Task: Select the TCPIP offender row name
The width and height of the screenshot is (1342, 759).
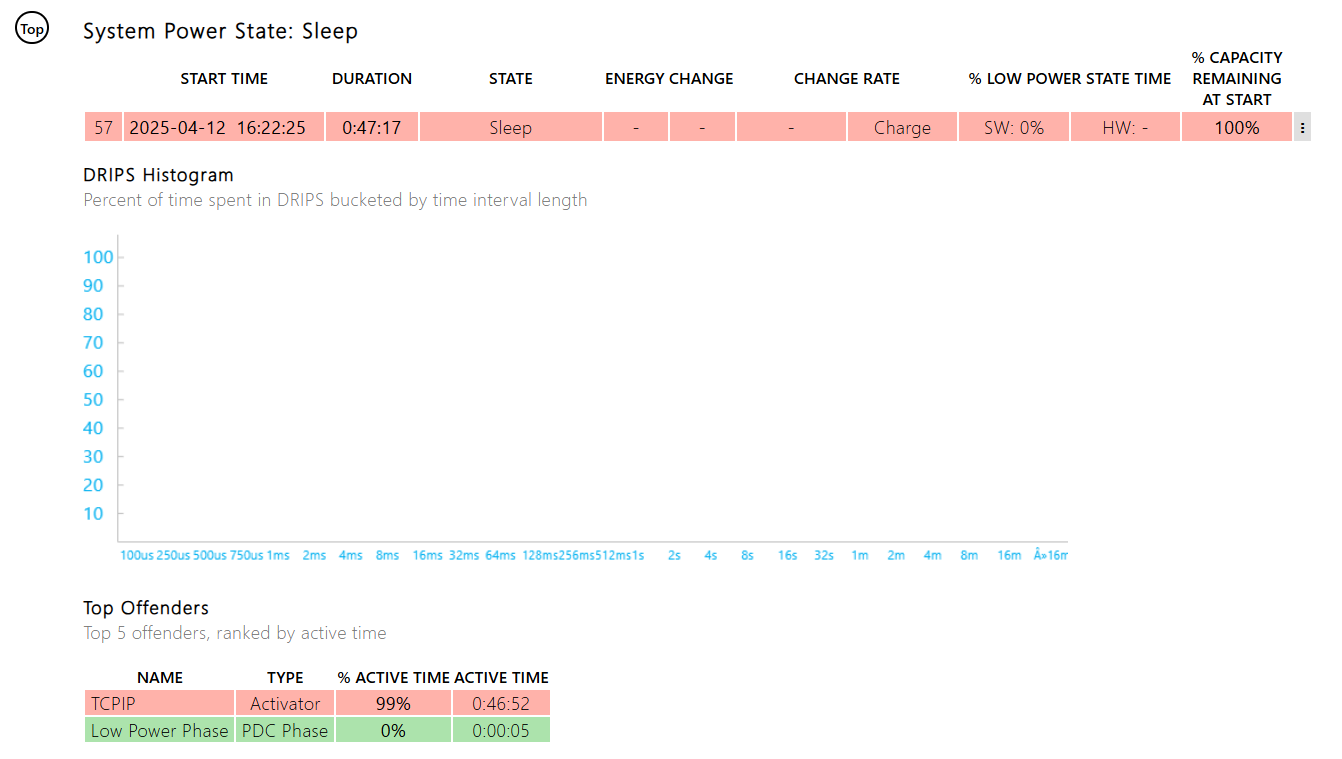Action: click(160, 704)
